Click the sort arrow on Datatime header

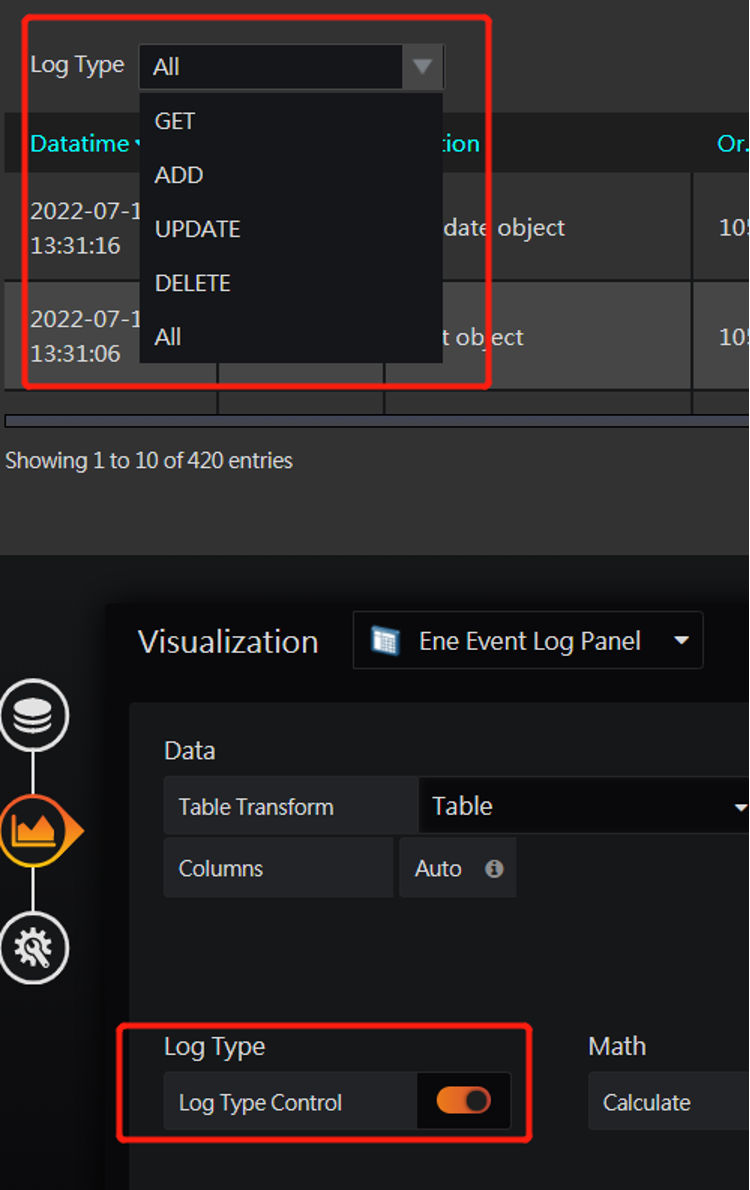pos(140,143)
